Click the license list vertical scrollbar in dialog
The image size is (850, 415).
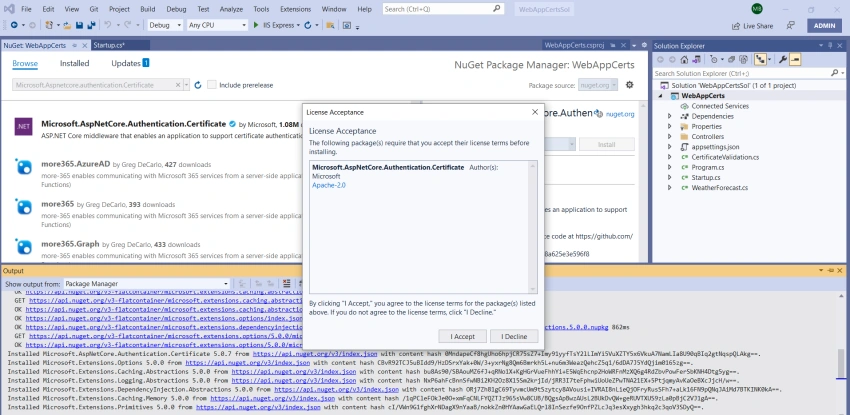533,227
